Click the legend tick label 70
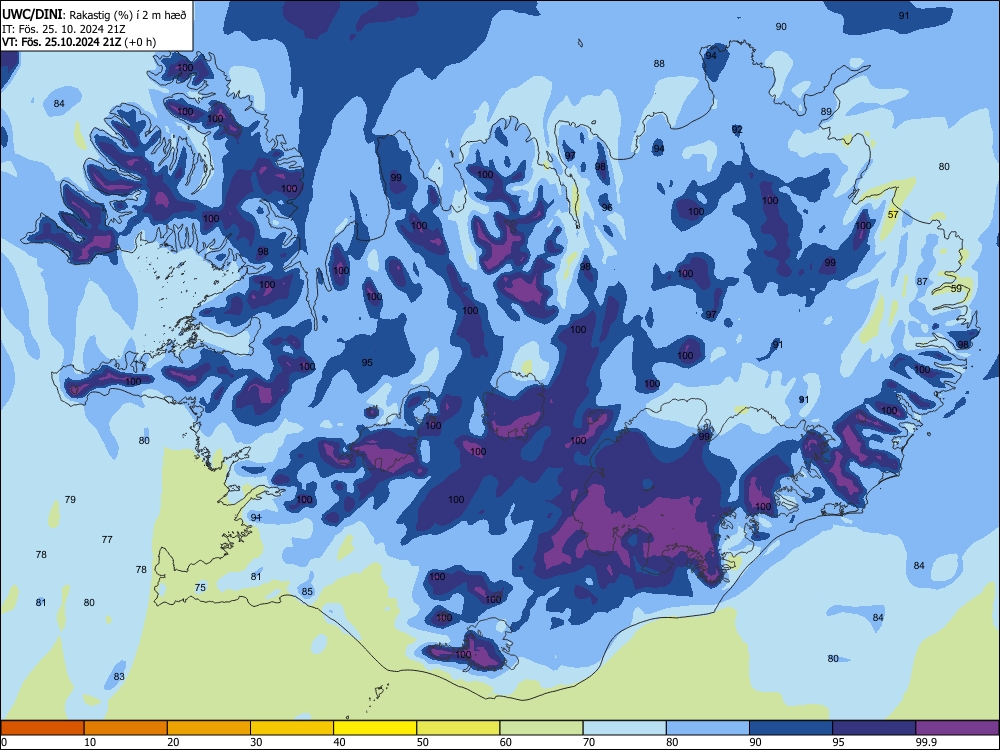The width and height of the screenshot is (1000, 750). 589,742
